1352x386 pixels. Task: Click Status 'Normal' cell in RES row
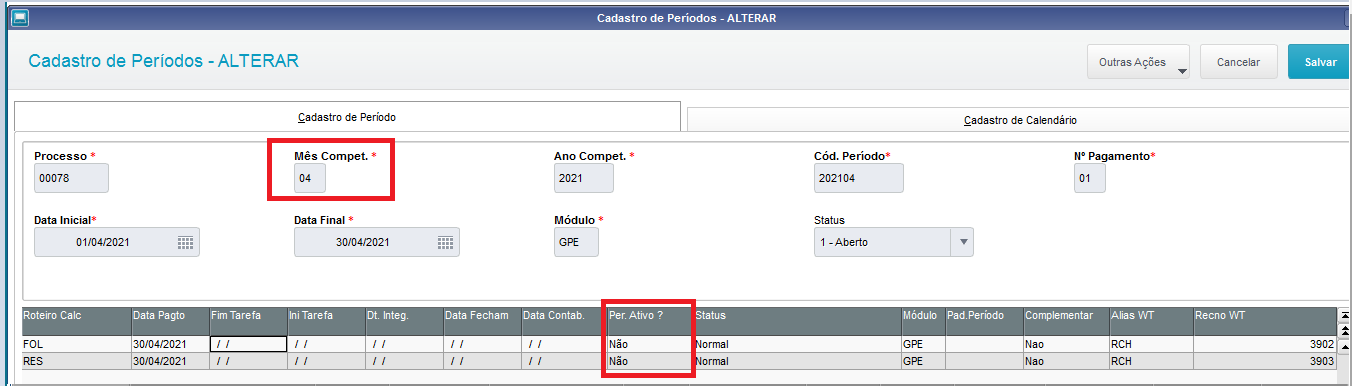coord(796,360)
